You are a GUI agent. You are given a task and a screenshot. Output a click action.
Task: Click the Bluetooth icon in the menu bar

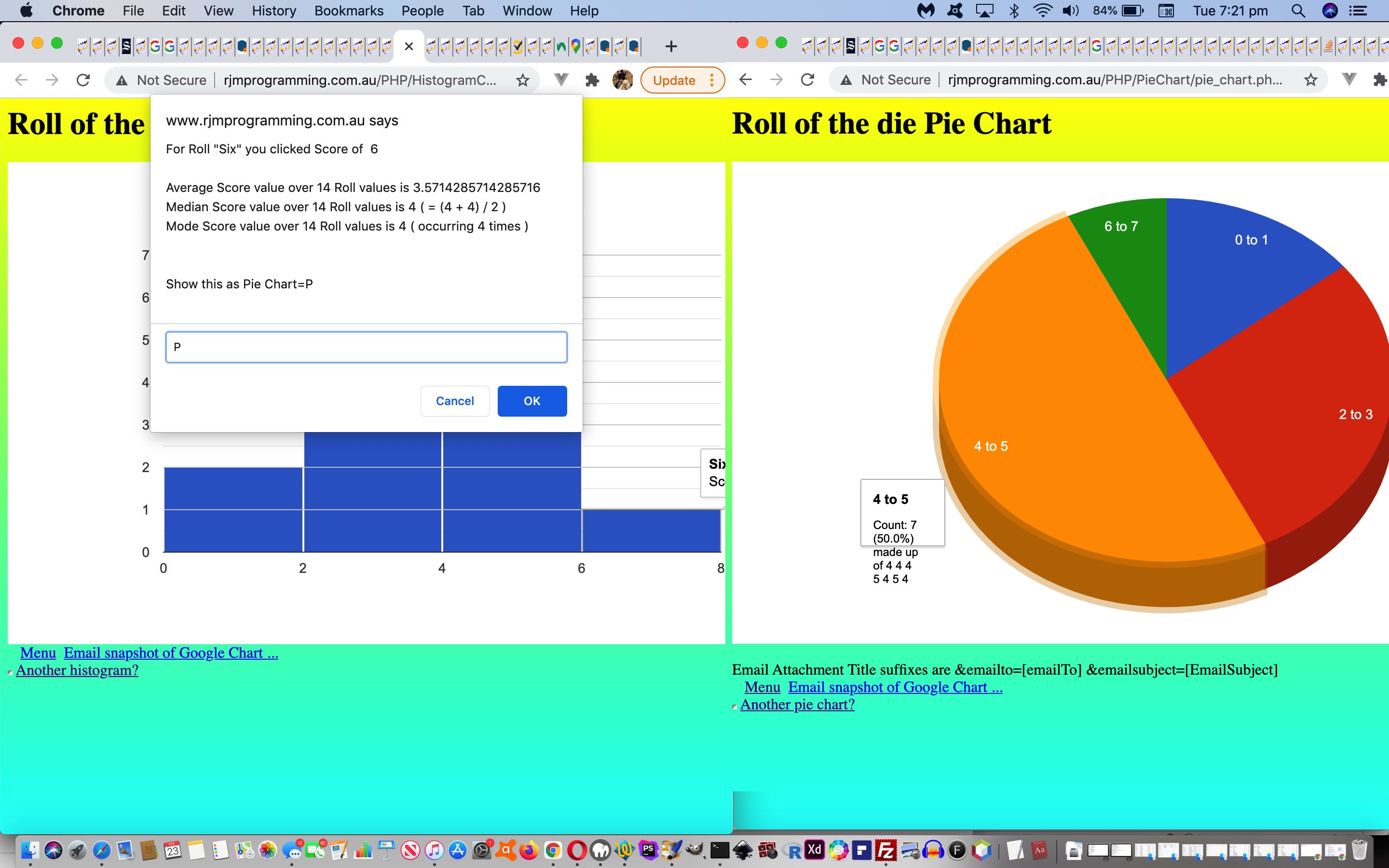(1015, 10)
